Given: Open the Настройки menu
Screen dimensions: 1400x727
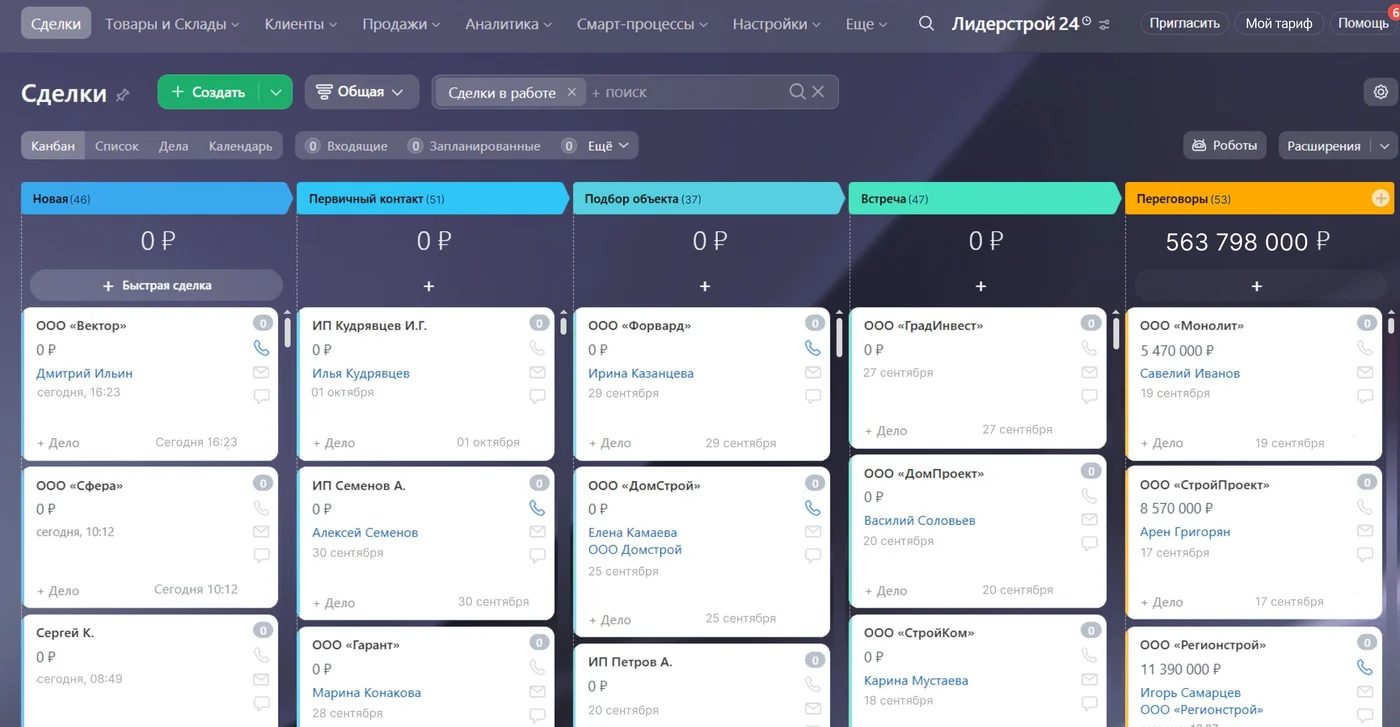Looking at the screenshot, I should pyautogui.click(x=777, y=24).
